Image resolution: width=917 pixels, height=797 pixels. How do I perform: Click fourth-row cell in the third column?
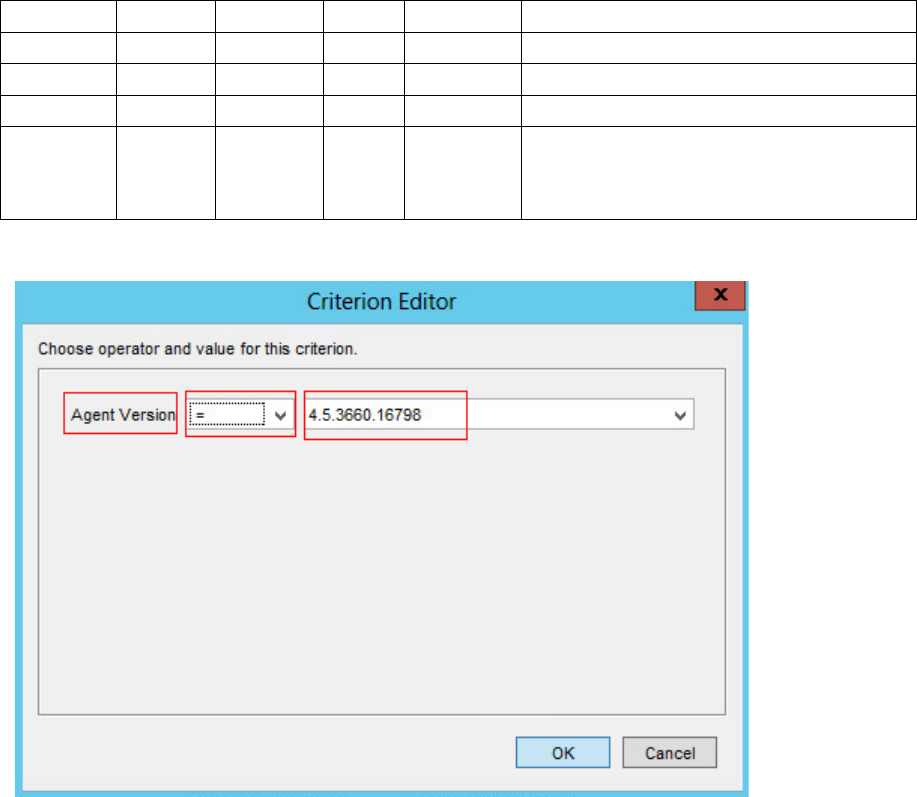tap(269, 109)
